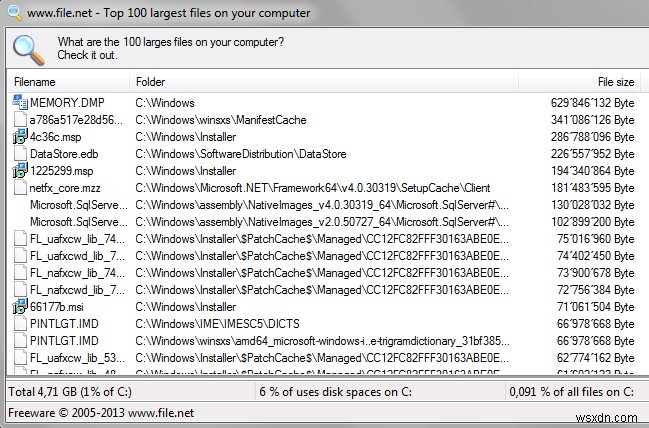
Task: Open the www.file.net freeware link text
Action: click(x=161, y=413)
